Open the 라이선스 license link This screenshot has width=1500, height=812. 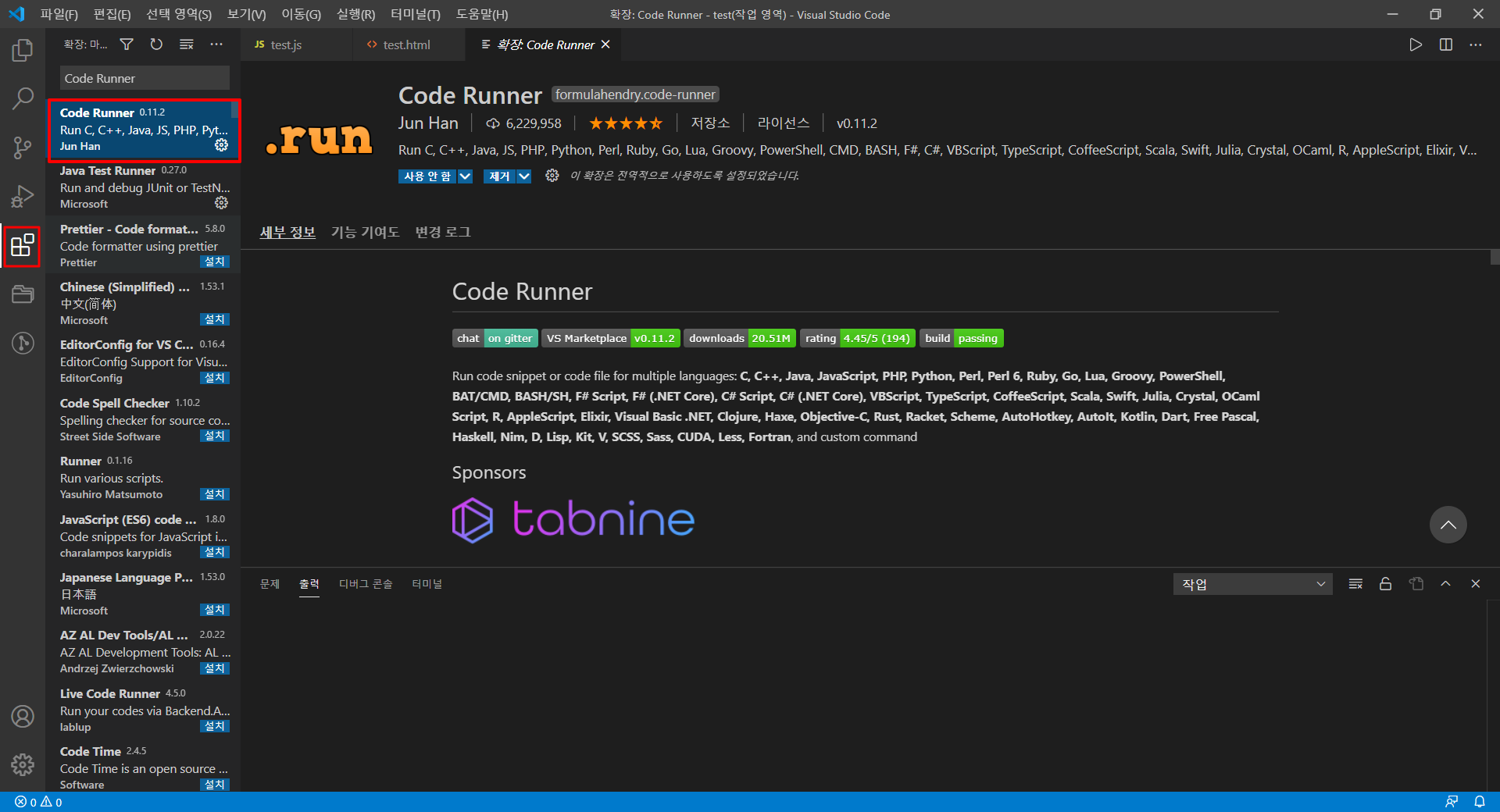[x=784, y=123]
